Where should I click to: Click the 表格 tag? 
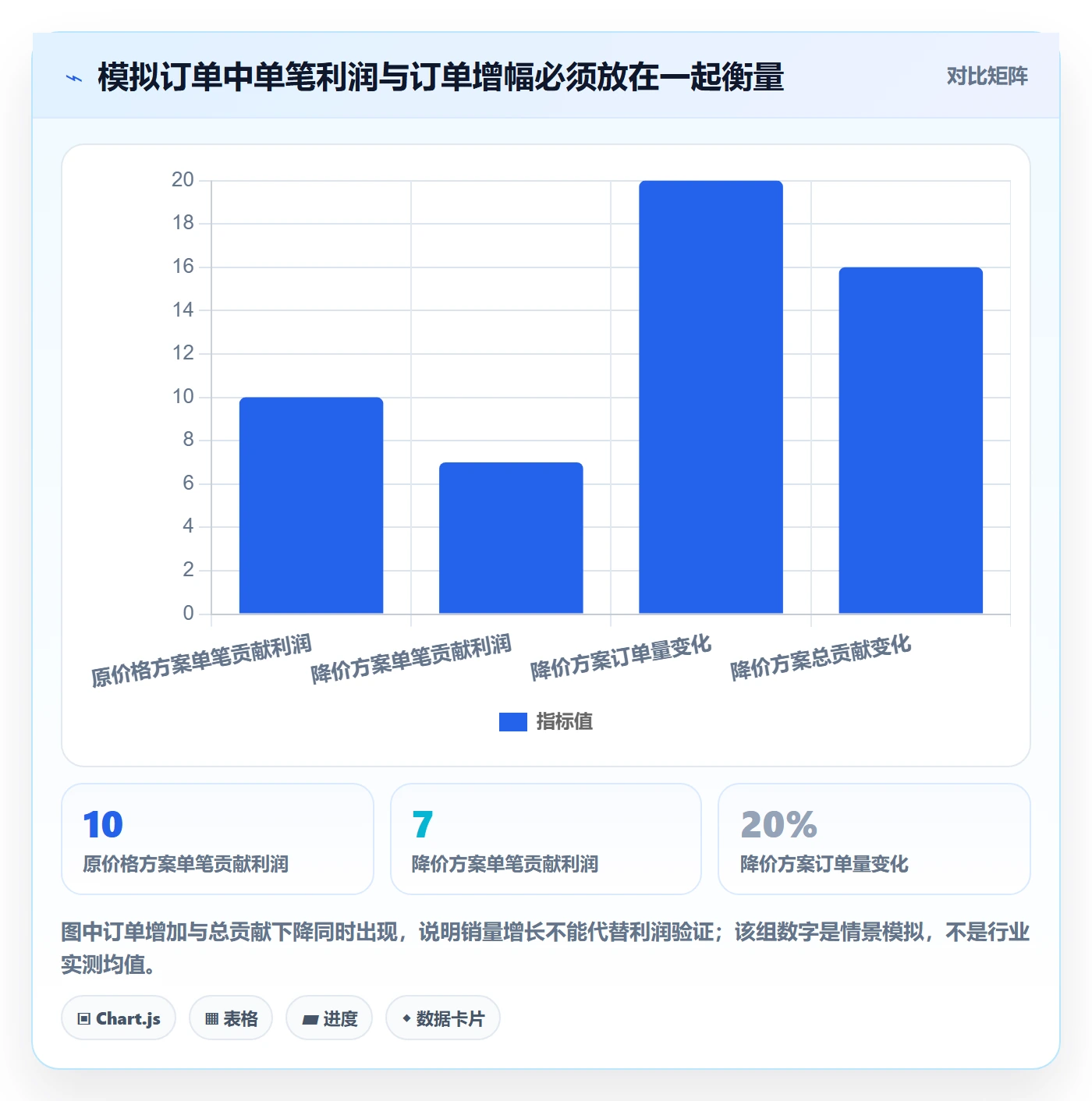point(231,1018)
